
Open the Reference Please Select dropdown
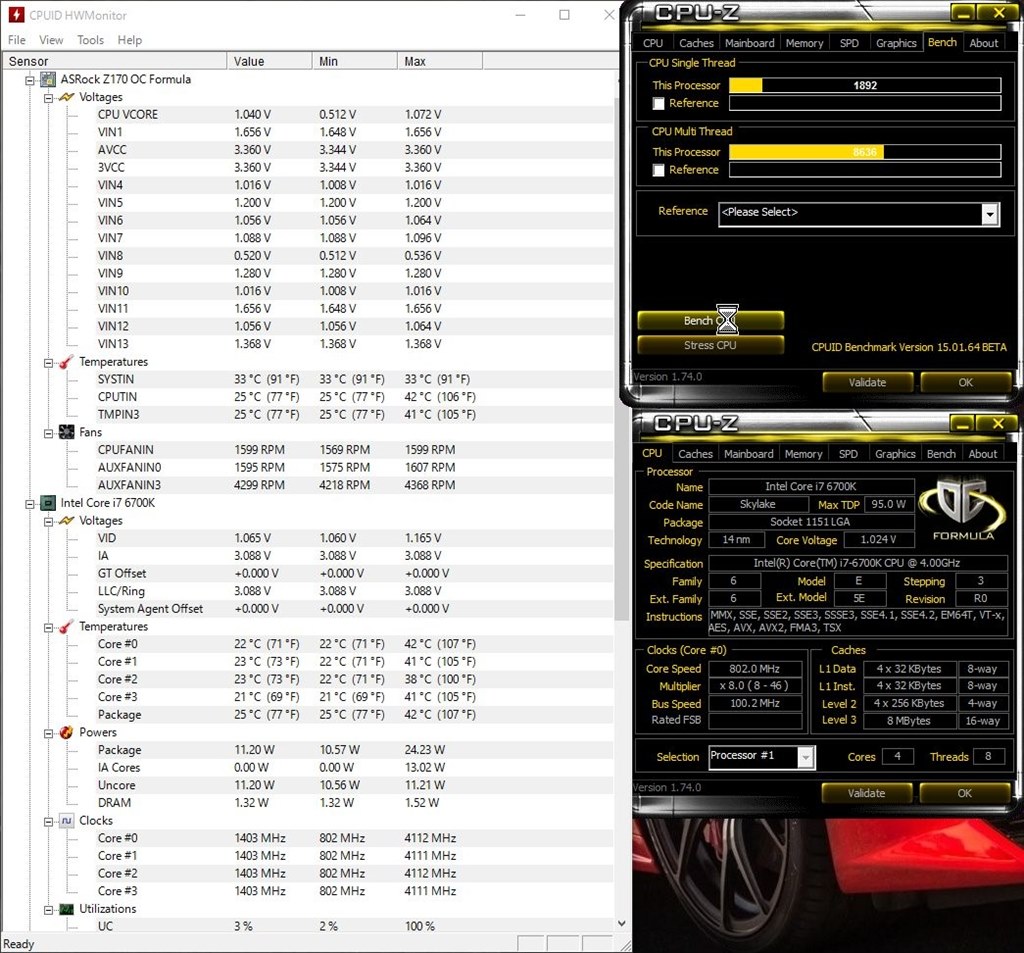click(991, 214)
